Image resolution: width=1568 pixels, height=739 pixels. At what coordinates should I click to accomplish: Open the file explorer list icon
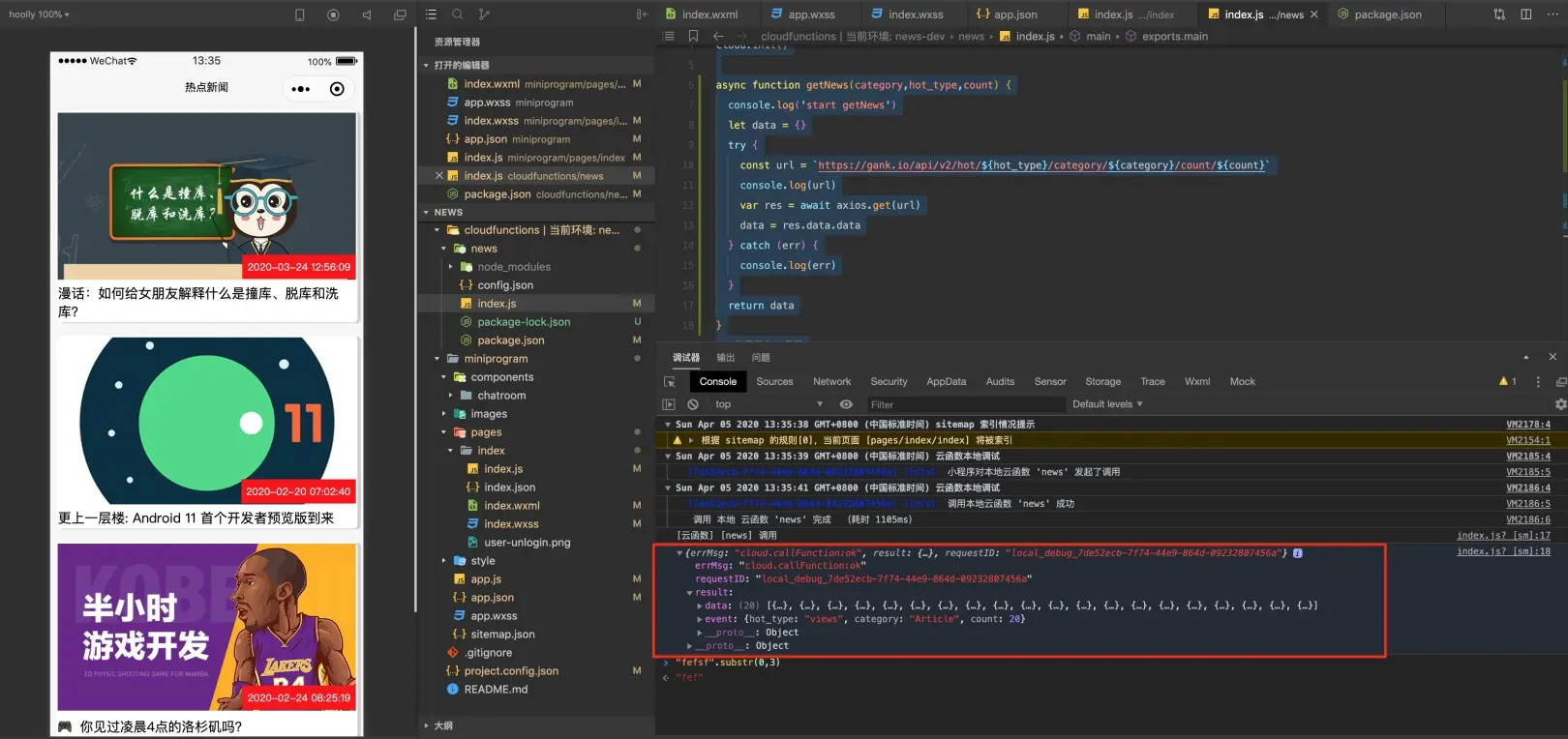pyautogui.click(x=431, y=15)
